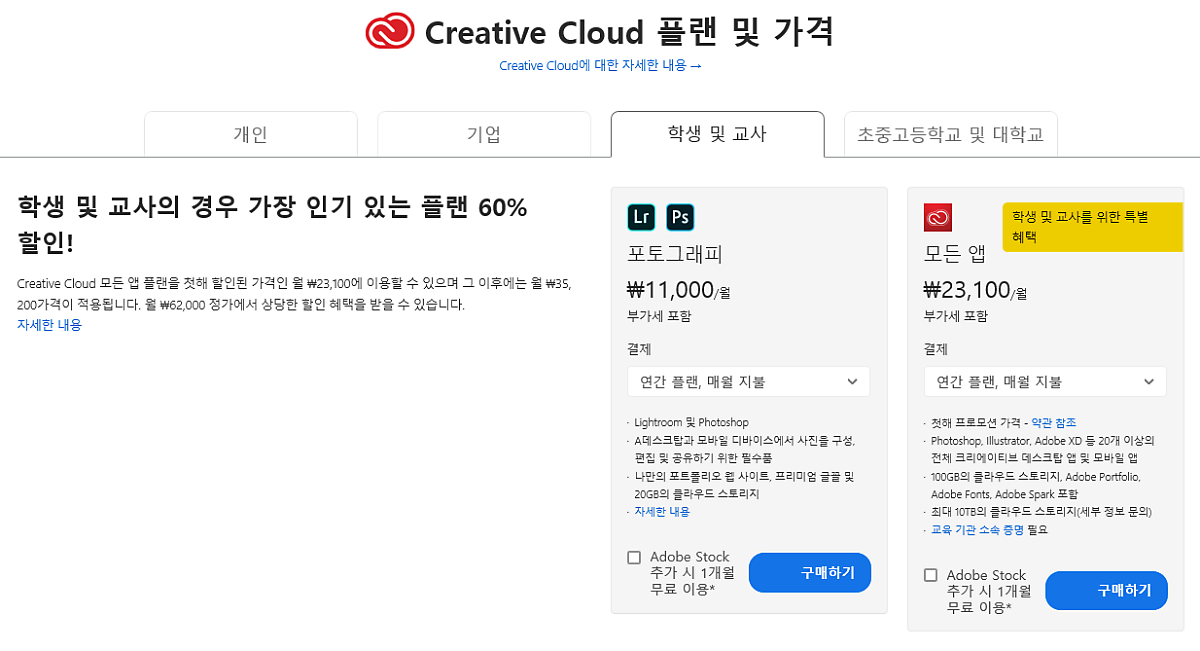
Task: Click the 나만의 포트폴리오 웹 사이트 feature line
Action: [744, 485]
